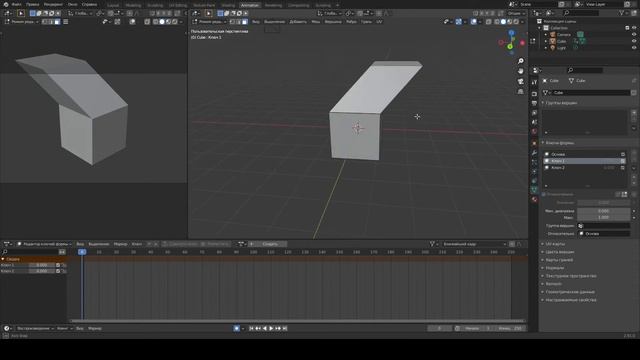Open the World properties tab icon
Image resolution: width=640 pixels, height=360 pixels.
click(534, 131)
